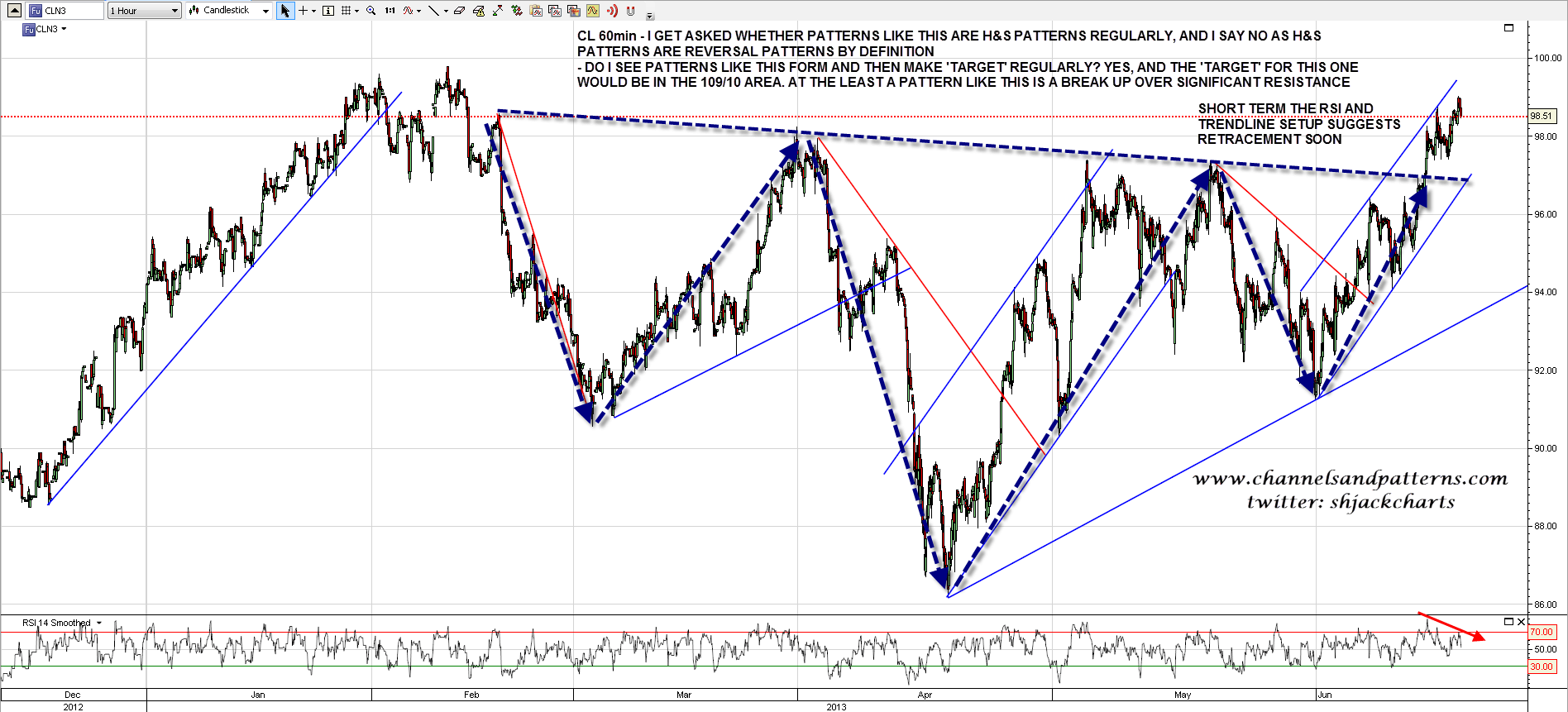Open the Candlestick chart type dropdown
The image size is (1568, 712).
[229, 11]
